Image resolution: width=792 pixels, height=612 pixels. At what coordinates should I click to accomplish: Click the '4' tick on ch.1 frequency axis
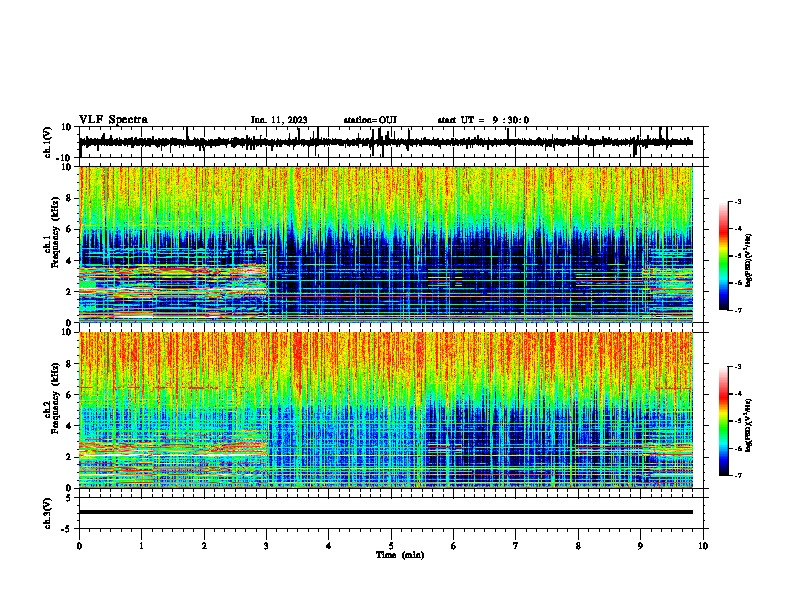[x=70, y=261]
